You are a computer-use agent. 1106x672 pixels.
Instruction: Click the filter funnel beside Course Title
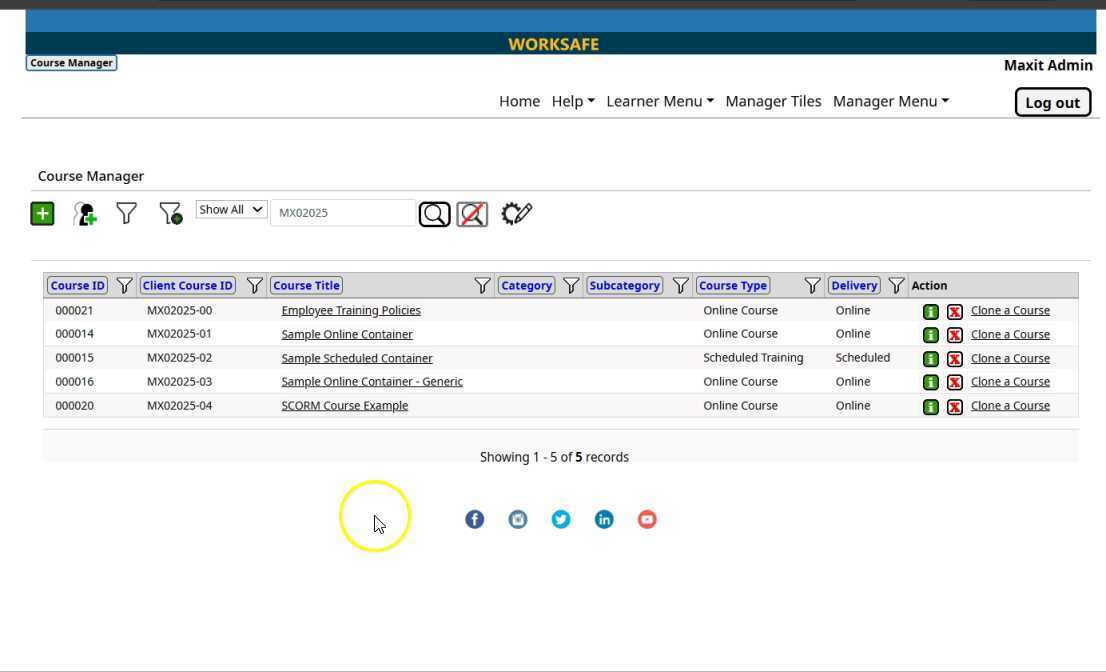[x=482, y=286]
